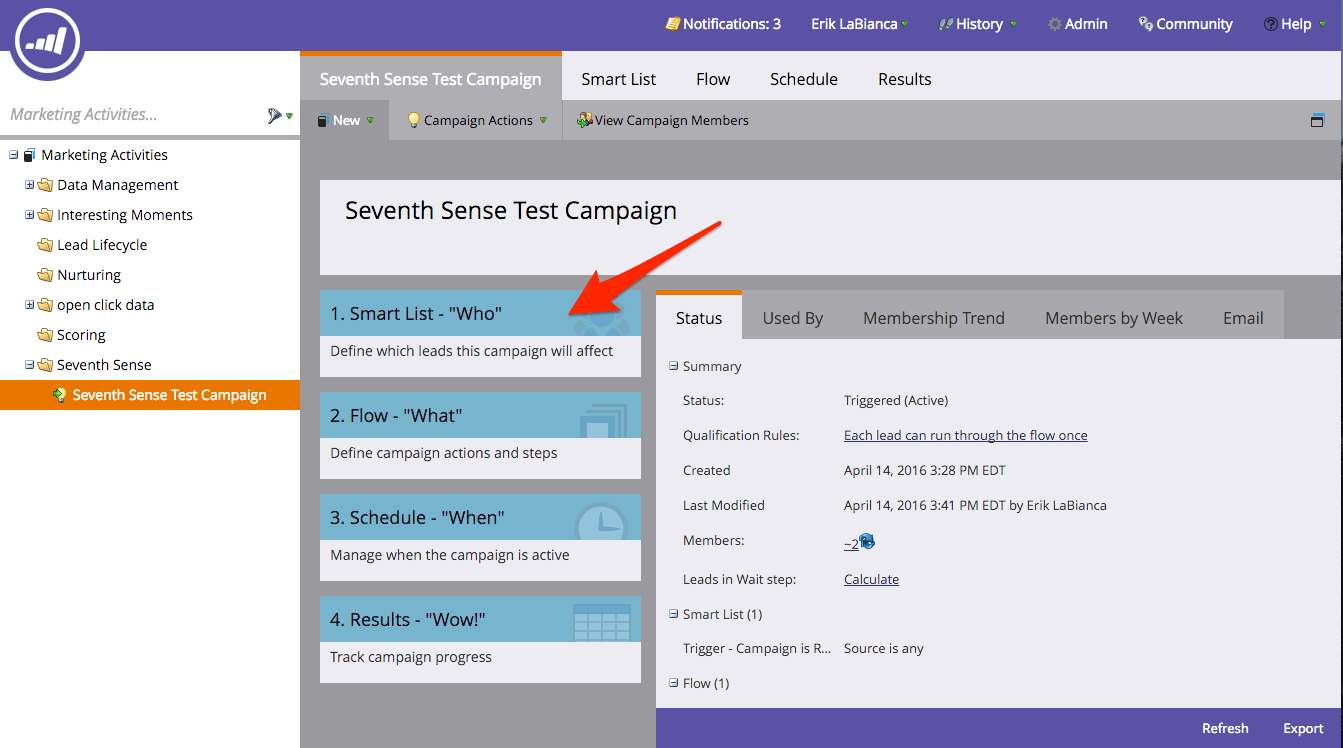This screenshot has height=748, width=1343.
Task: Open the History dropdown menu
Action: (978, 24)
